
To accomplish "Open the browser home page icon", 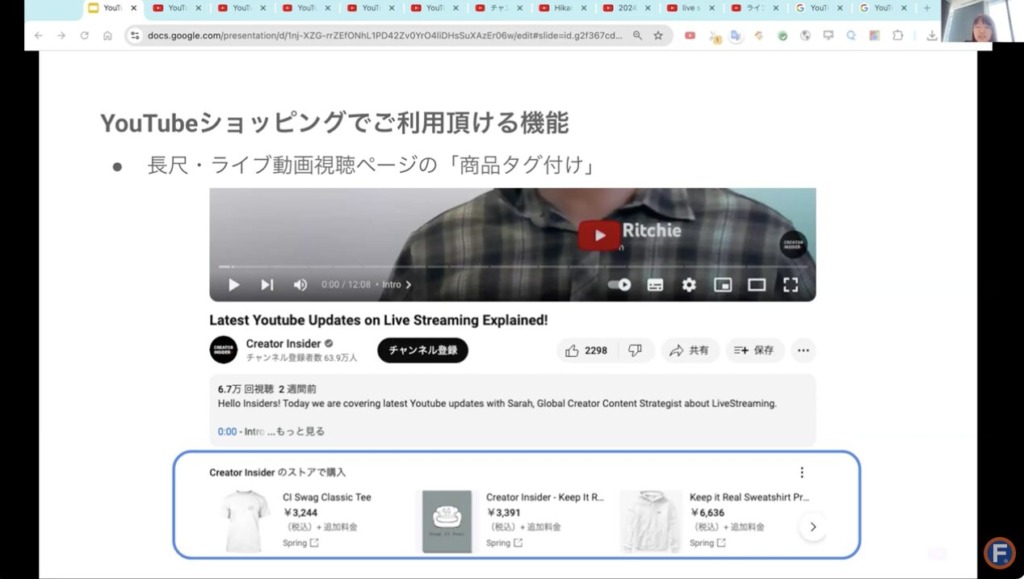I will [108, 35].
